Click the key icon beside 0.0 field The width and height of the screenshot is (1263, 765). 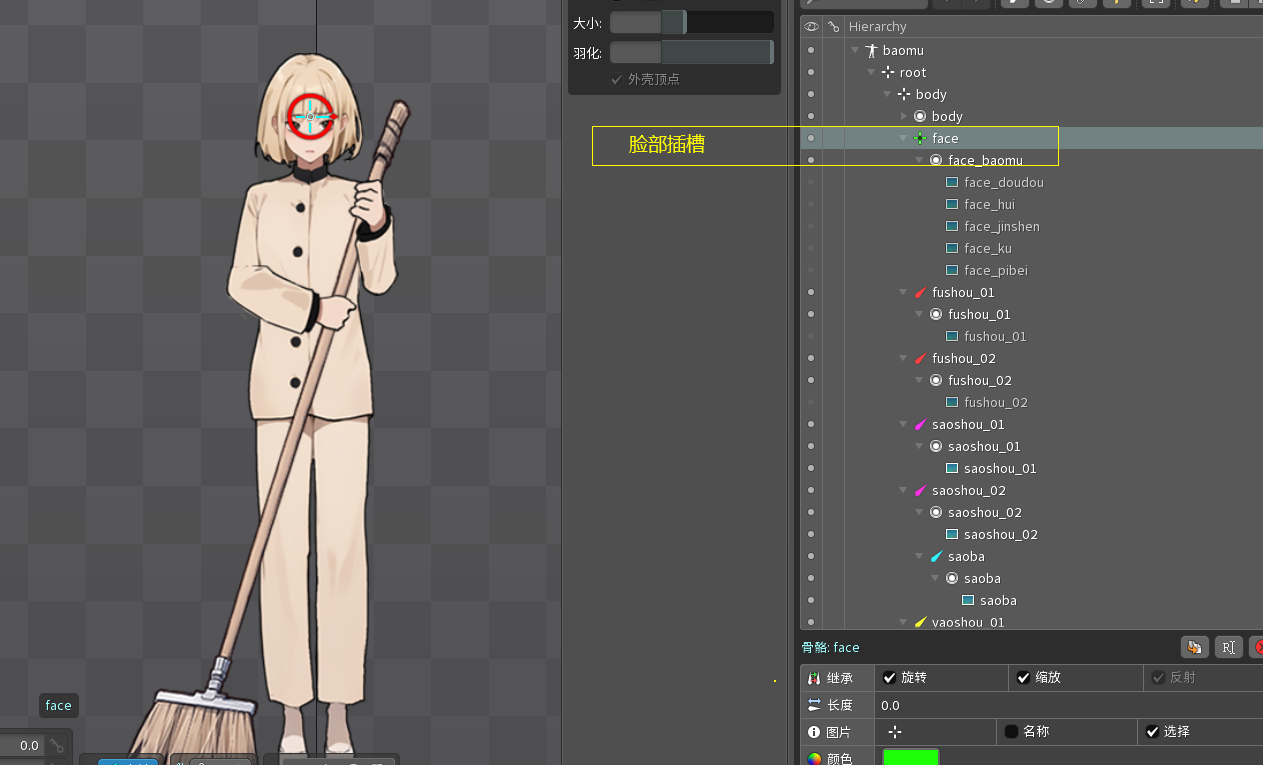[x=57, y=745]
